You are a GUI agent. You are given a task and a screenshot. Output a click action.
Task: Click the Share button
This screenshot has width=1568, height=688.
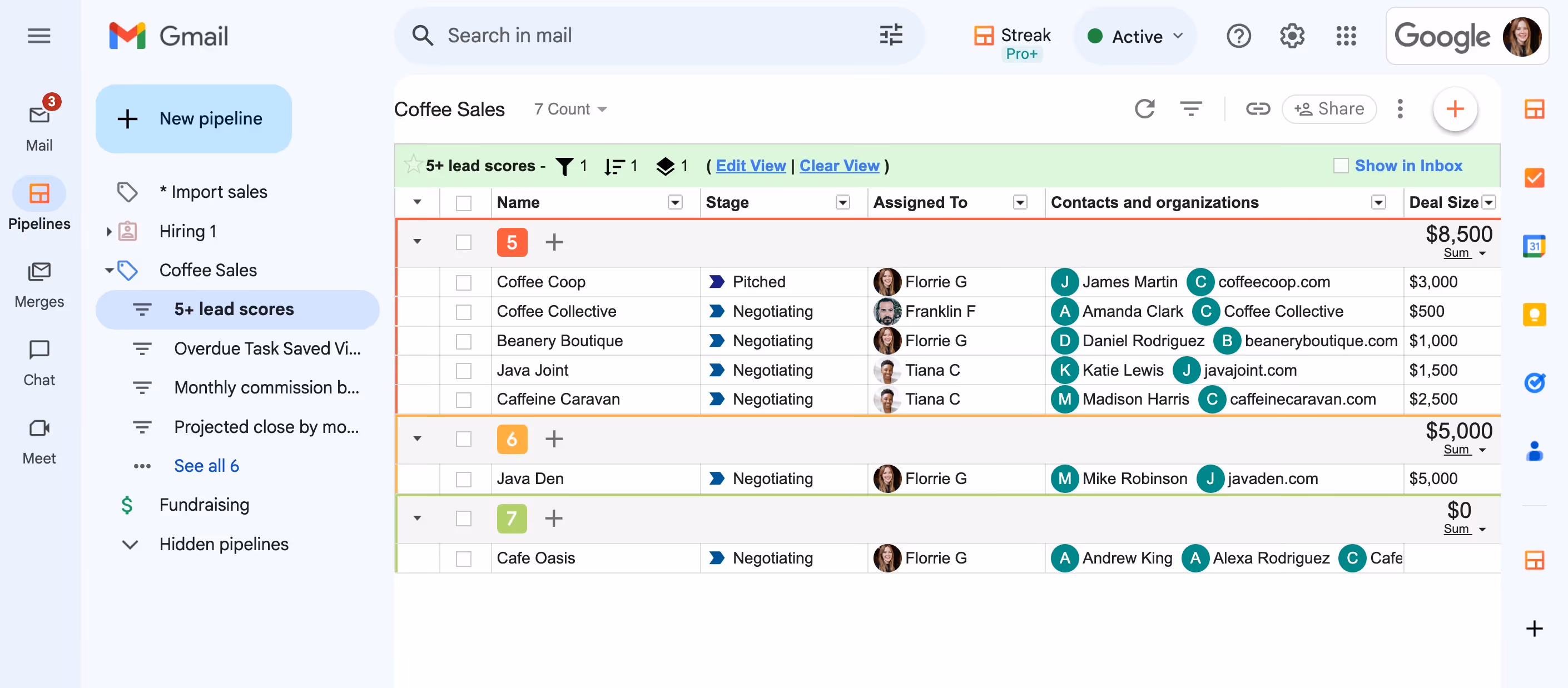(x=1329, y=109)
